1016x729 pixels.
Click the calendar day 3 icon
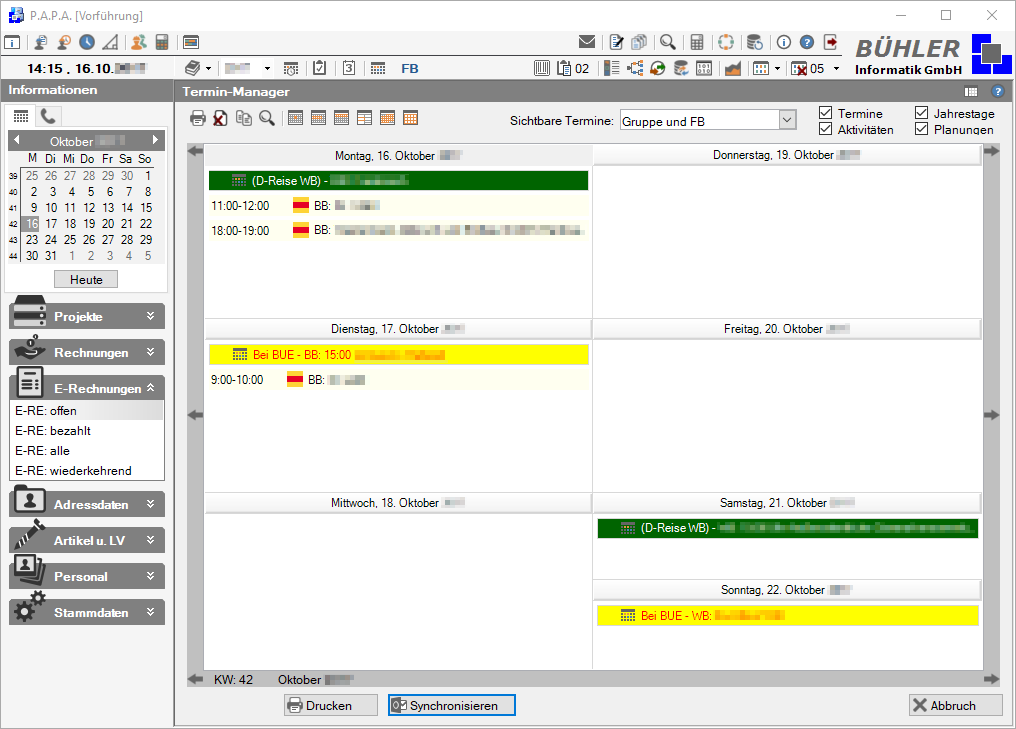[x=349, y=68]
